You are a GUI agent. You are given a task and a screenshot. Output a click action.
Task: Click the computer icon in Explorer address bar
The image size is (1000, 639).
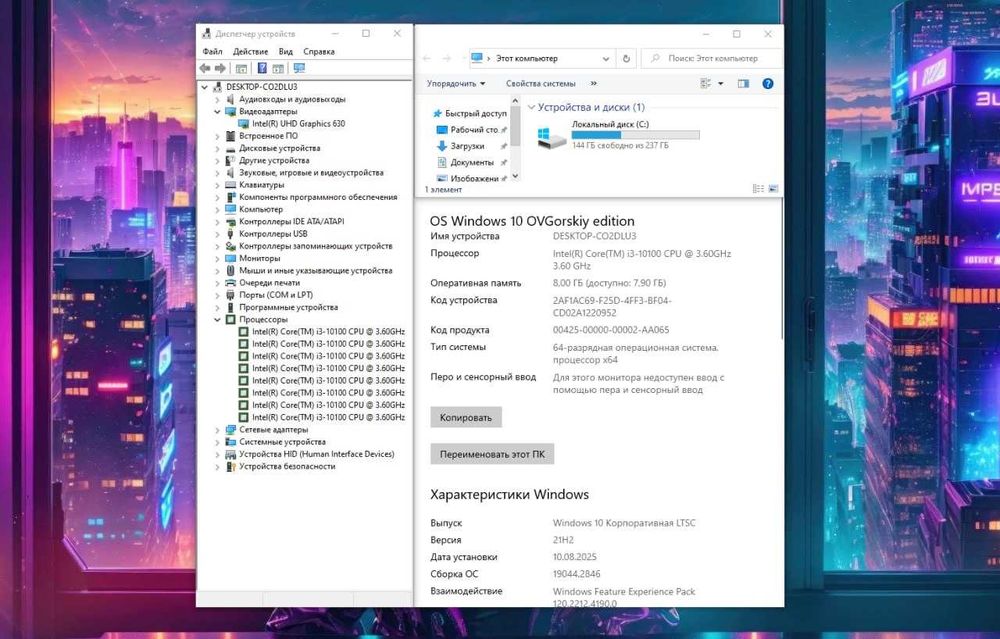477,58
